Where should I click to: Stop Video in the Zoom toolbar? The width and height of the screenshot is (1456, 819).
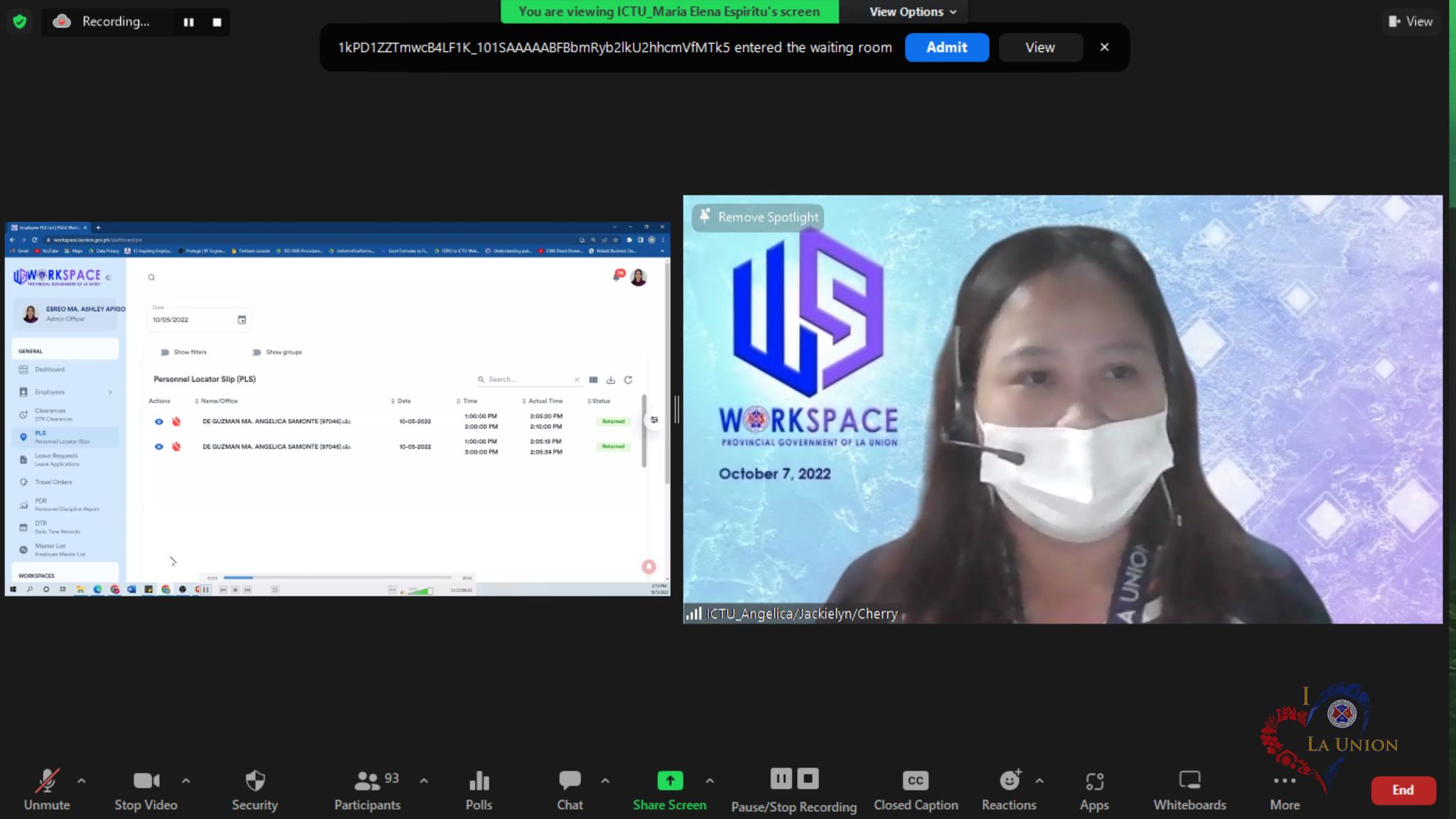[x=146, y=789]
